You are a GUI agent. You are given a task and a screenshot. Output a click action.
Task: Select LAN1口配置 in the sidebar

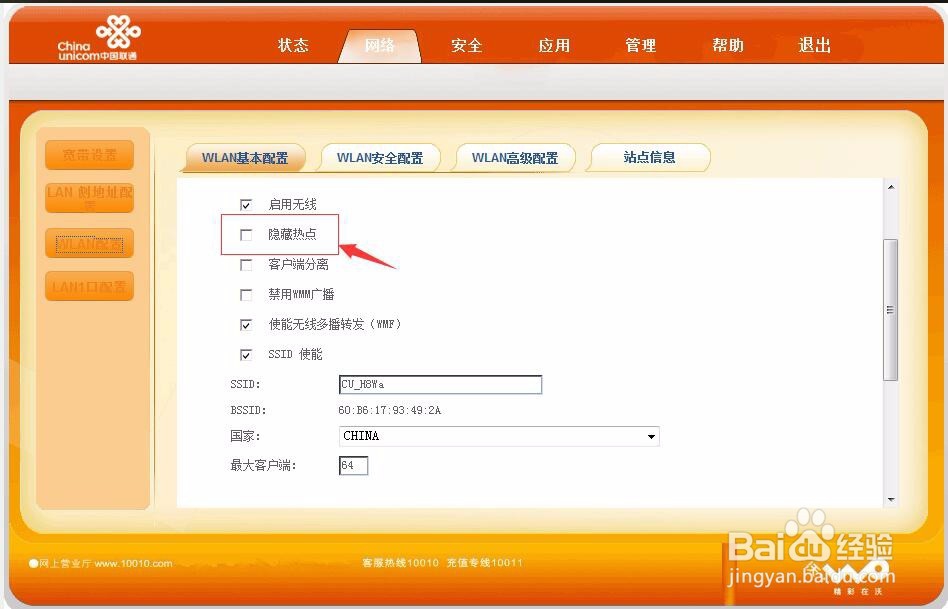click(x=88, y=287)
